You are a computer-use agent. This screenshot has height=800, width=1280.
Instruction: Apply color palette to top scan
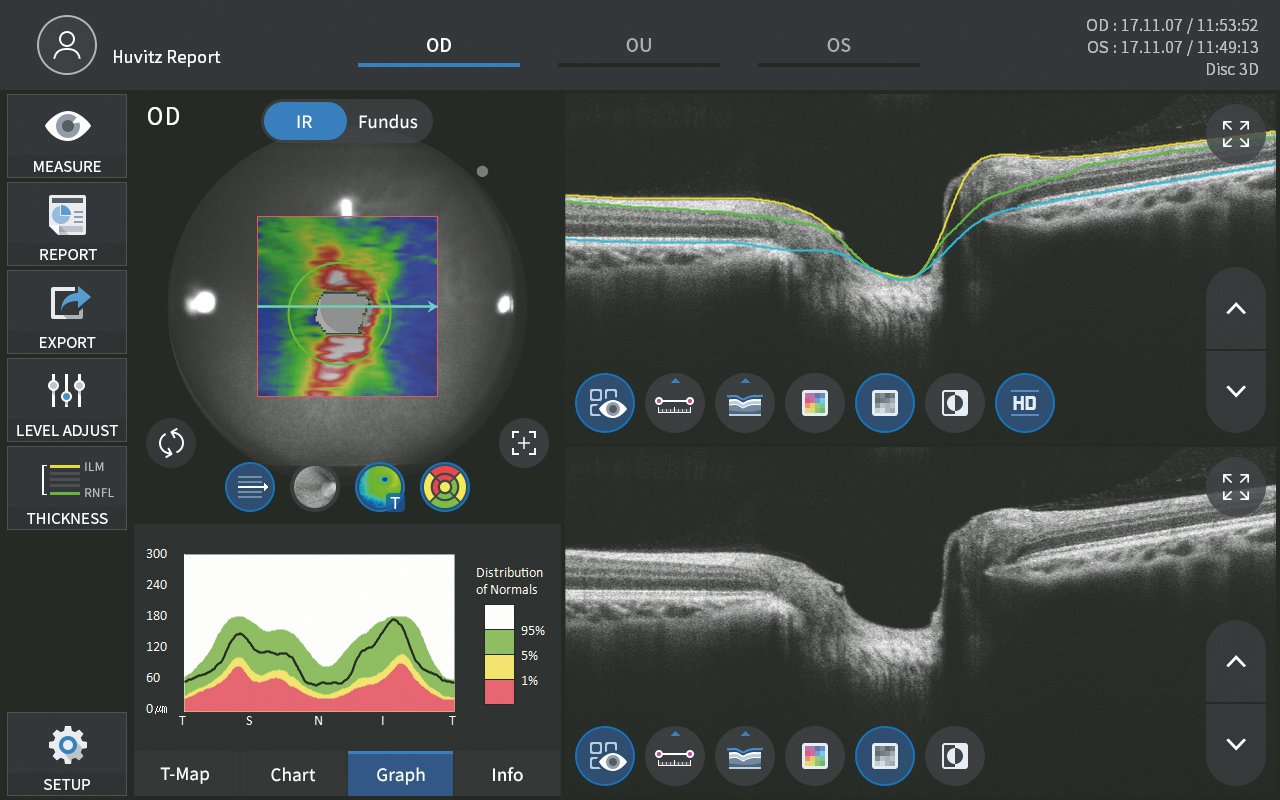point(815,404)
